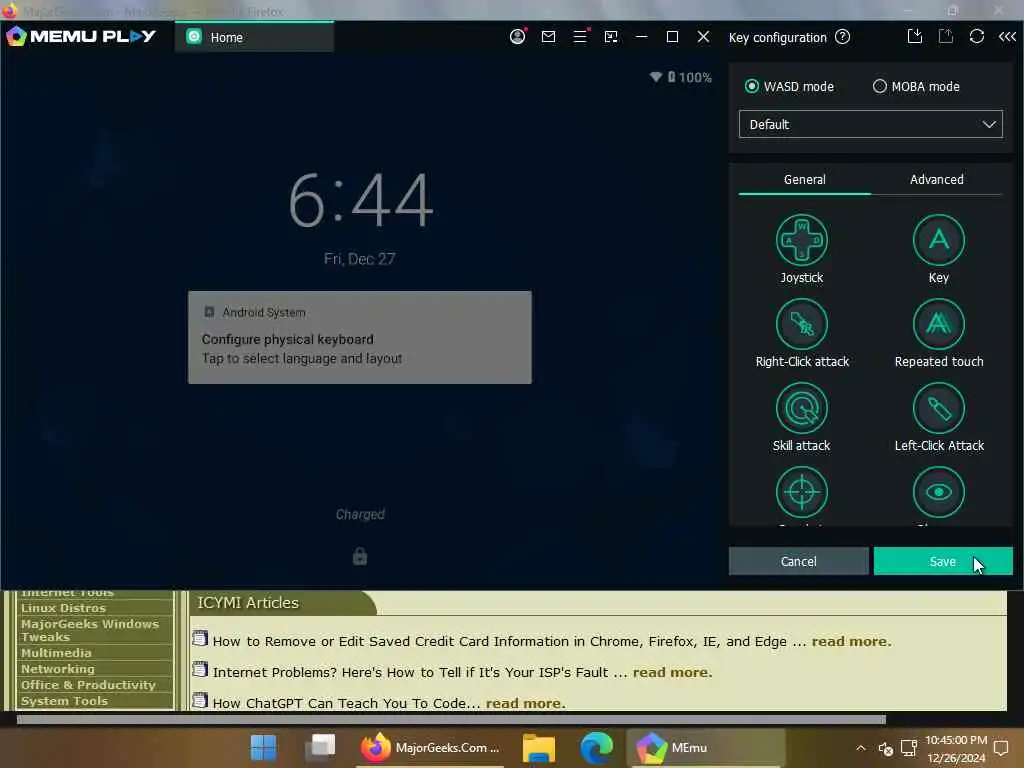1024x768 pixels.
Task: Click the network tray icon
Action: (x=908, y=748)
